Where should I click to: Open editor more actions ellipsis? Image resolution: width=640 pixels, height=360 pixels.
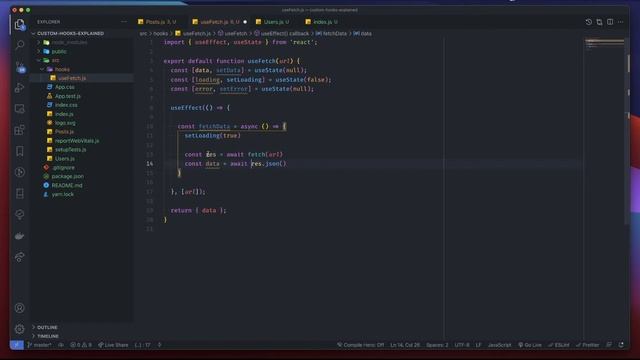pos(620,22)
